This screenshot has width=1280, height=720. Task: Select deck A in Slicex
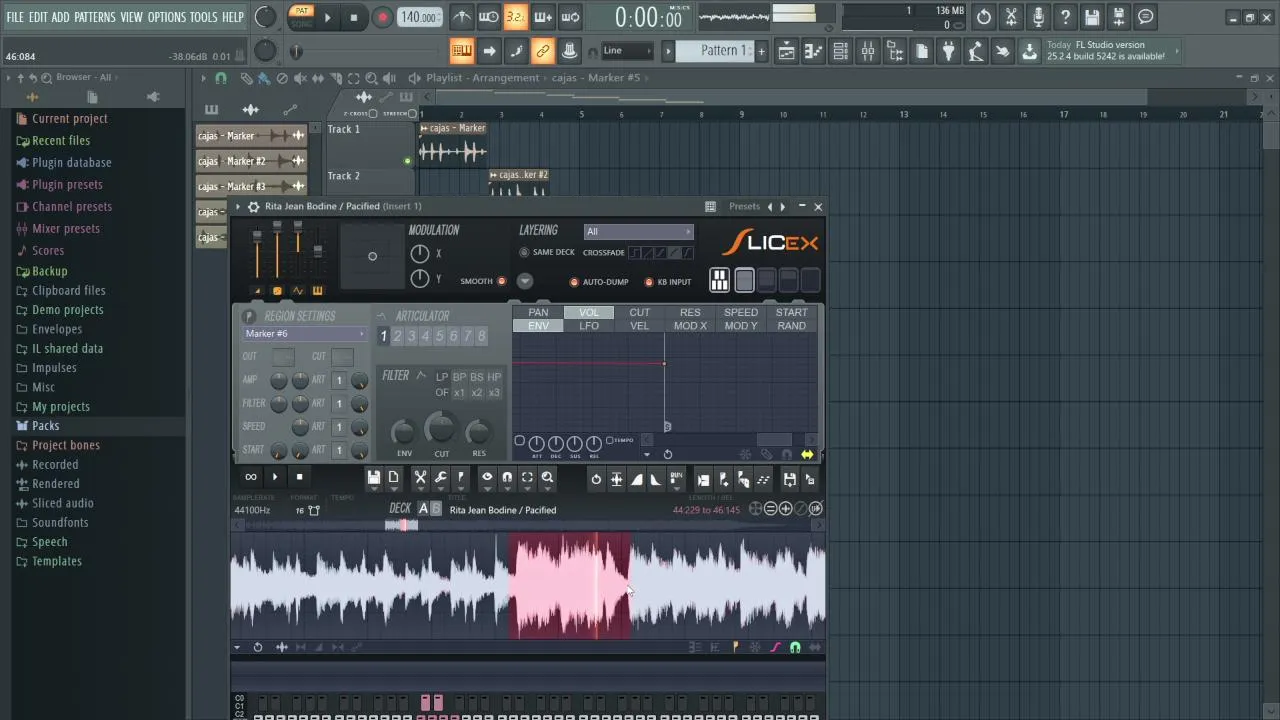pyautogui.click(x=423, y=509)
